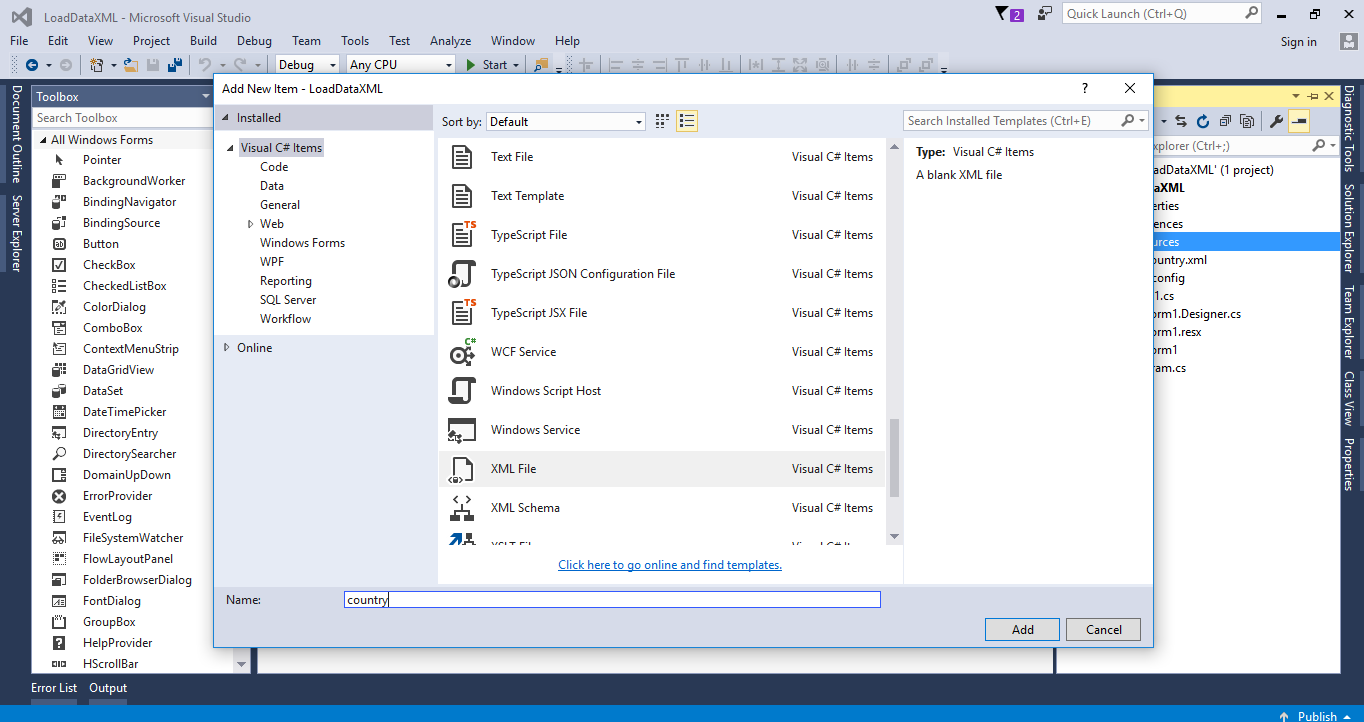Viewport: 1364px width, 722px height.
Task: Click Publish in the status bar
Action: pyautogui.click(x=1317, y=716)
